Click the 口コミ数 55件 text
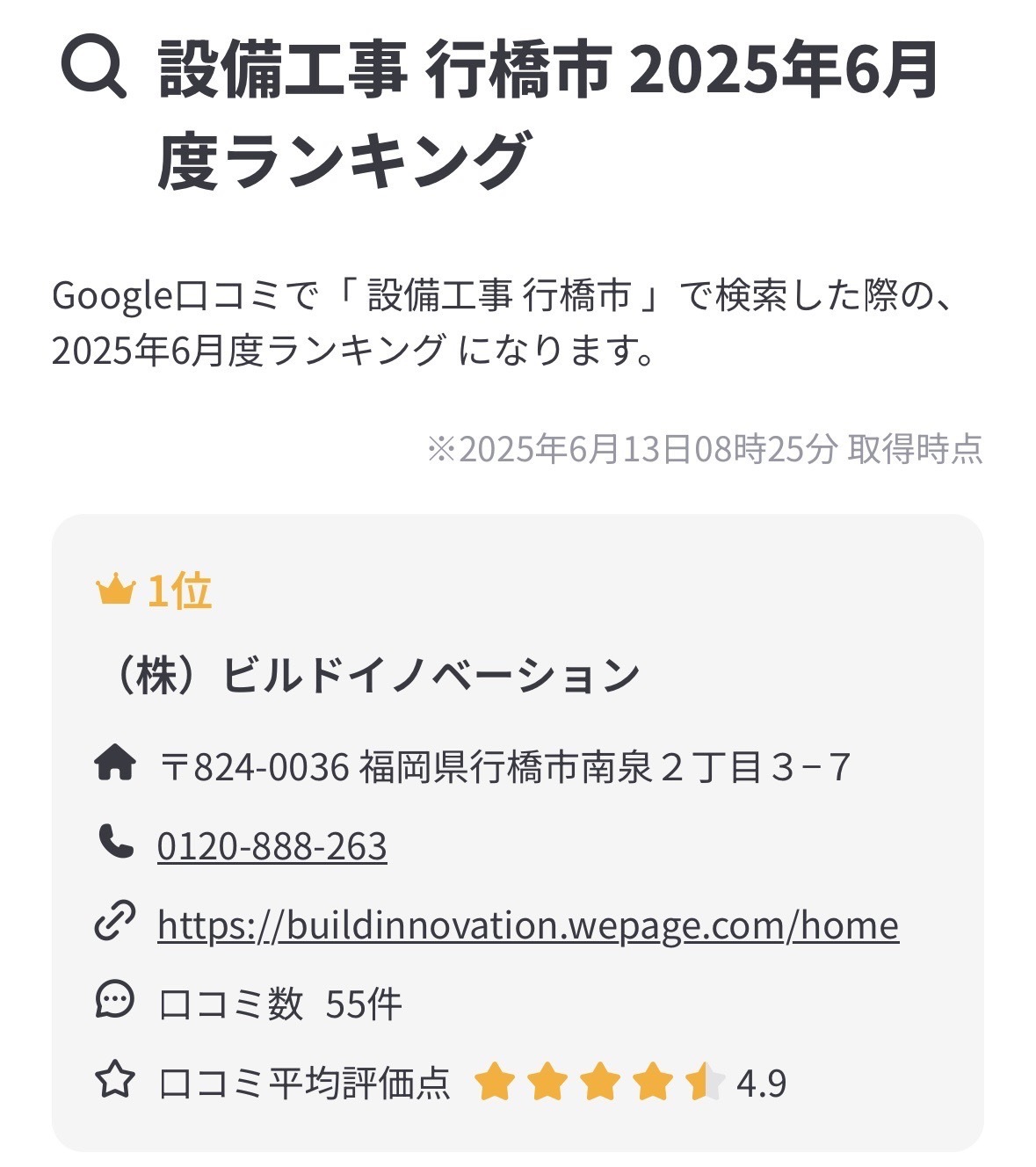This screenshot has height=1167, width=1036. [x=280, y=1004]
